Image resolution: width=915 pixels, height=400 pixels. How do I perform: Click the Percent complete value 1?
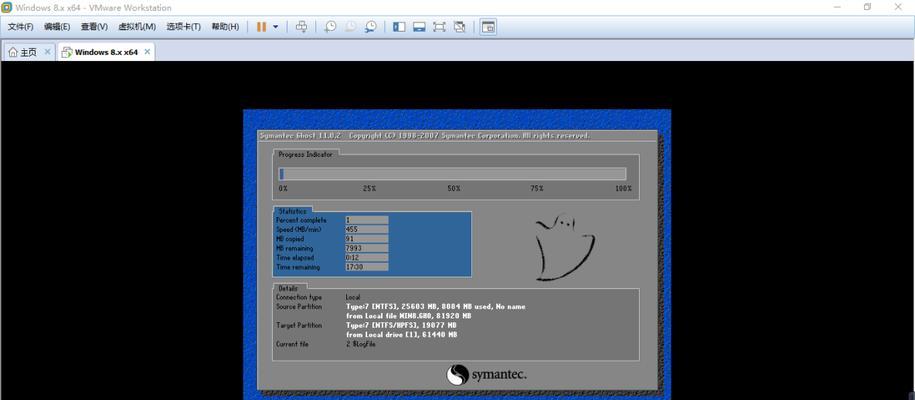(x=366, y=220)
